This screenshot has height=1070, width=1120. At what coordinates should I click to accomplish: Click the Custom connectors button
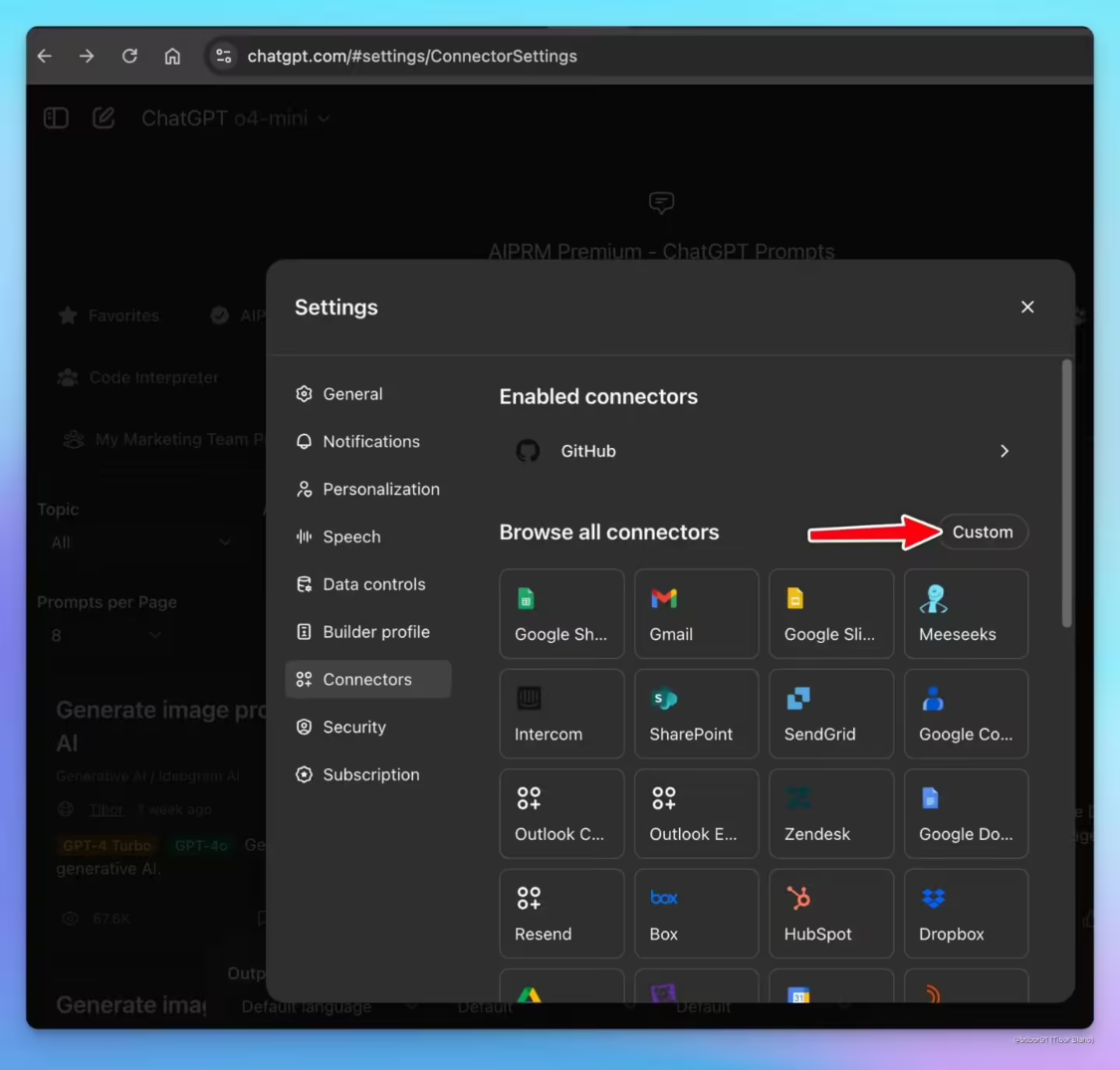click(982, 532)
